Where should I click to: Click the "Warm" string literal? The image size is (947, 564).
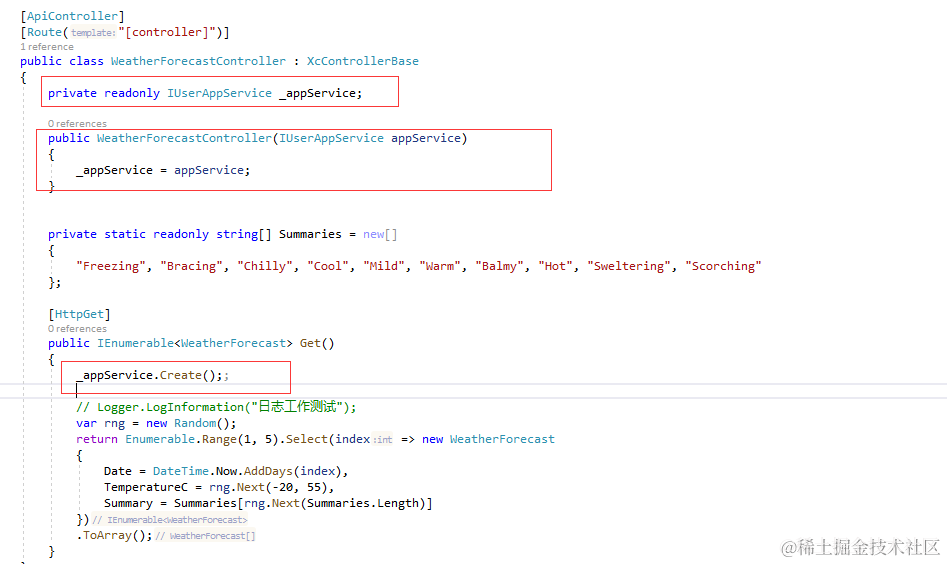(x=440, y=266)
